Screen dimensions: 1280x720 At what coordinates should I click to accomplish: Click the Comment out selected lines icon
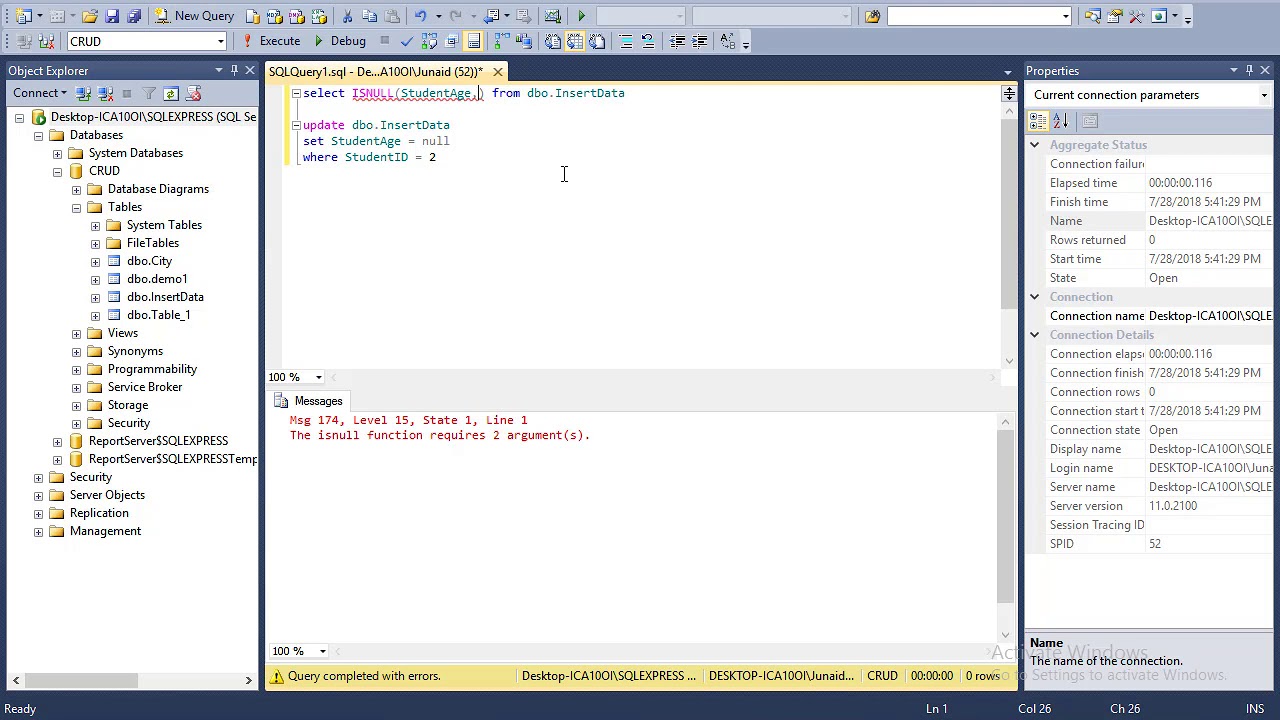click(x=625, y=41)
